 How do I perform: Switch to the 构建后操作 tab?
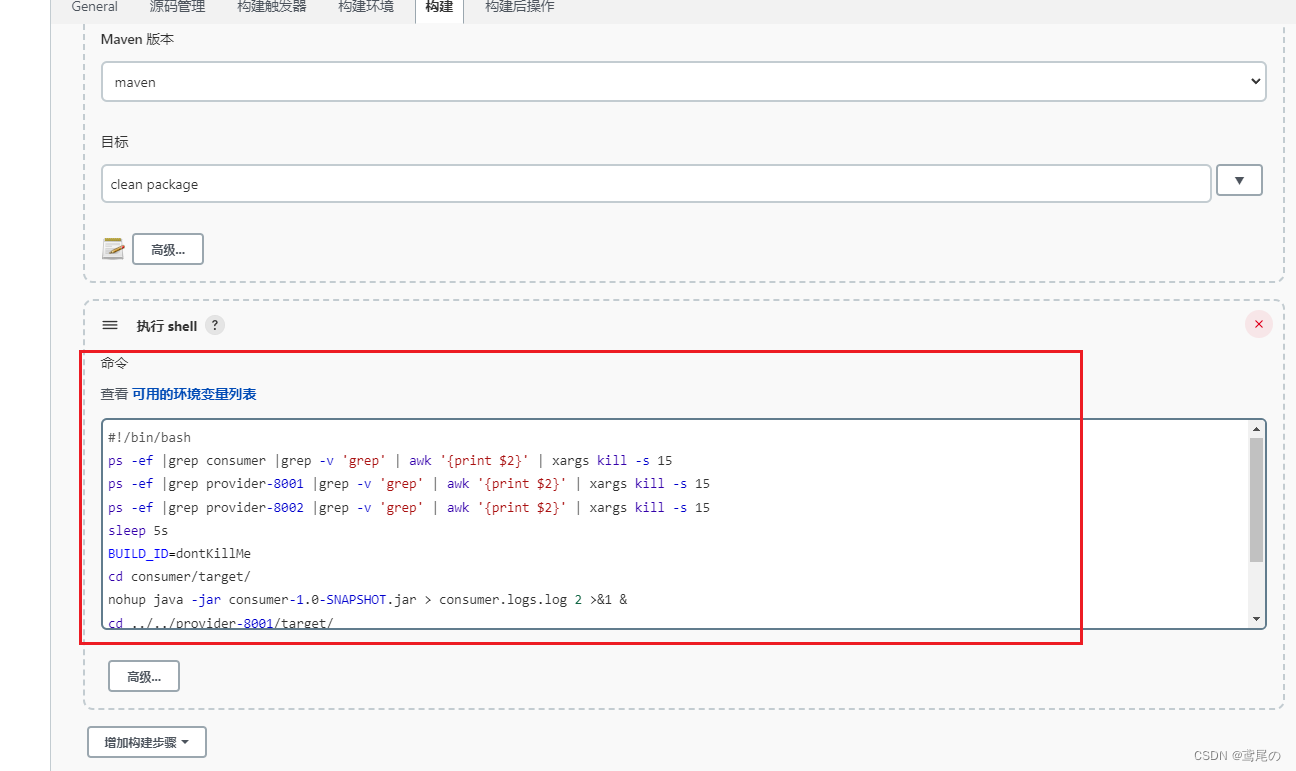(x=520, y=7)
